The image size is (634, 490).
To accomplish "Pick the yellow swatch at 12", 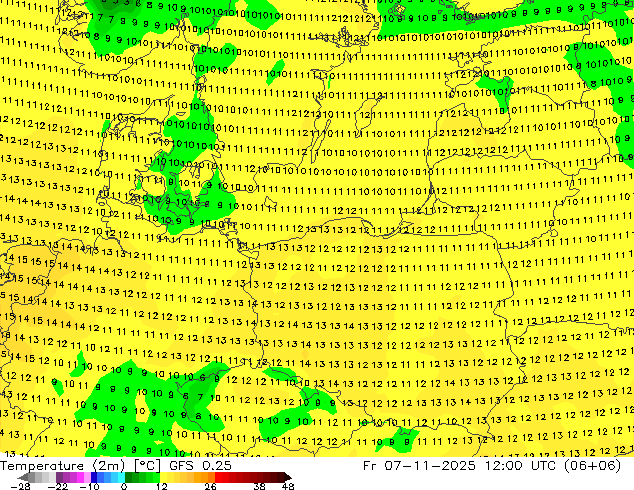I will tap(163, 477).
